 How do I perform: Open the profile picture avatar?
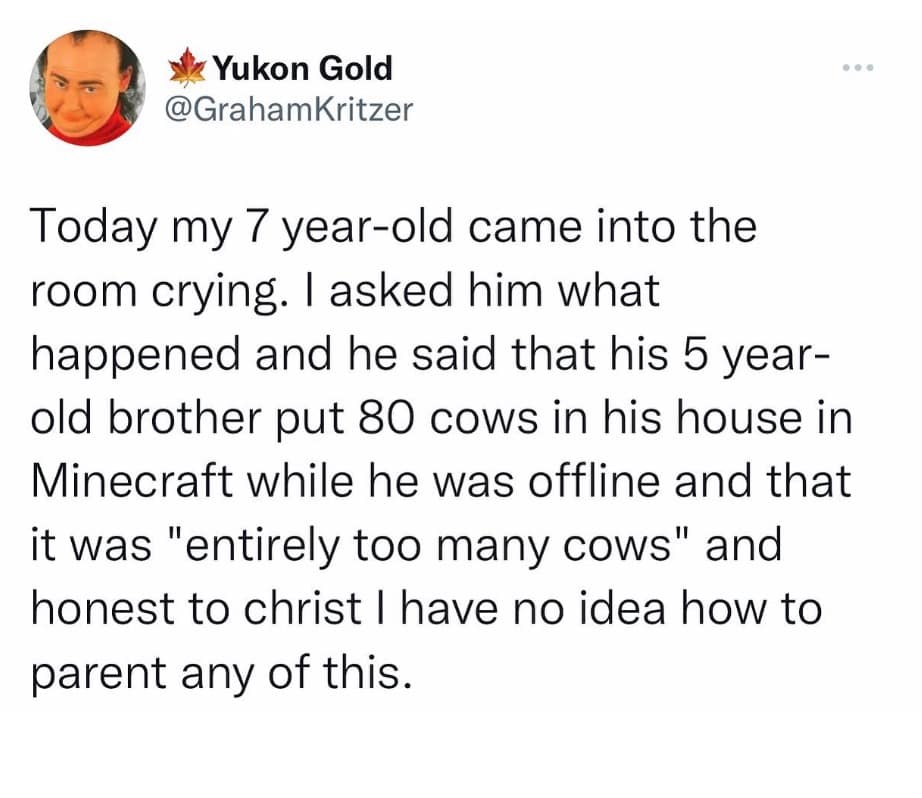90,88
